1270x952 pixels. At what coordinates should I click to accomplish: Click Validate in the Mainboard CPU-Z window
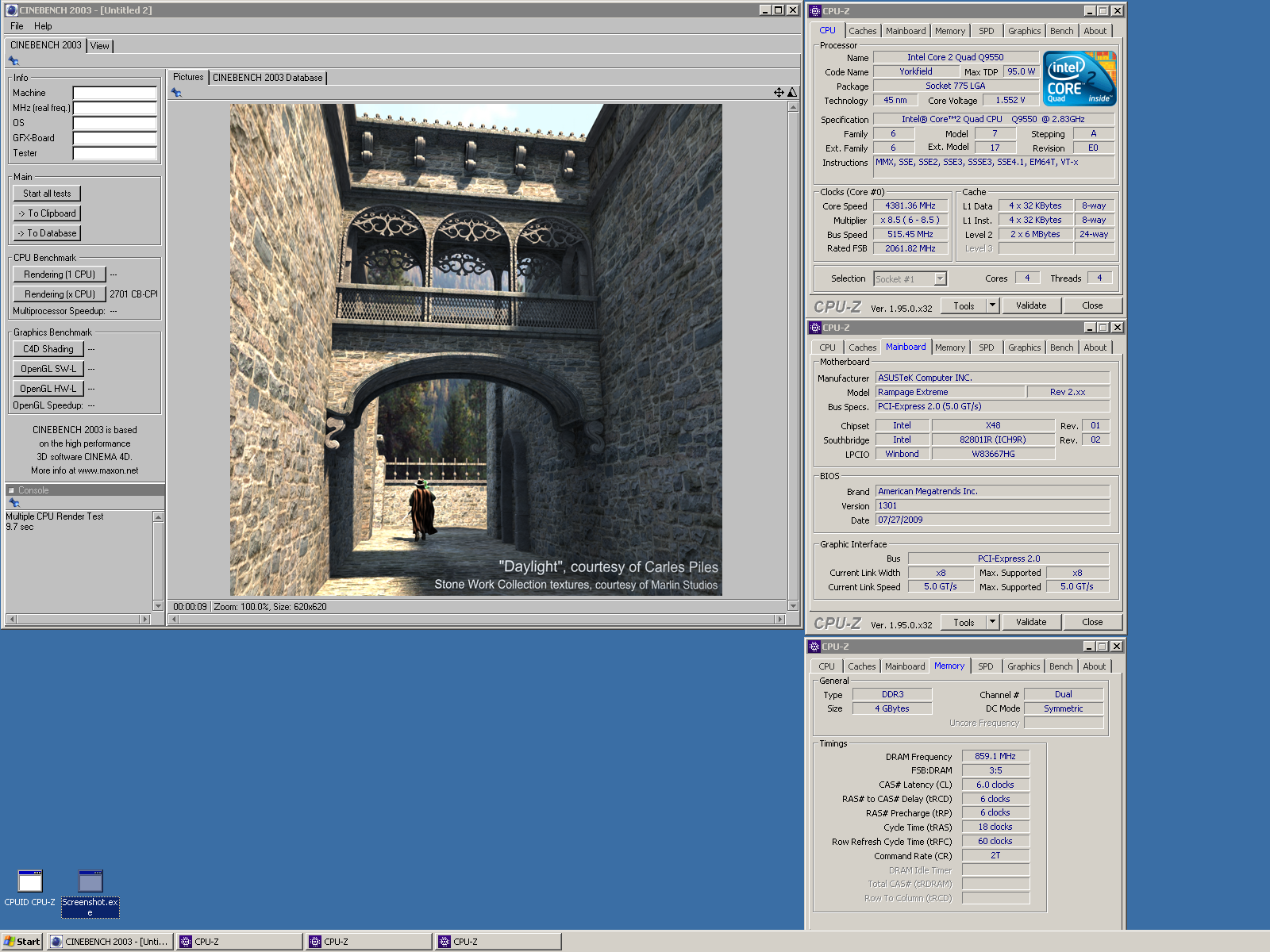(x=1031, y=622)
